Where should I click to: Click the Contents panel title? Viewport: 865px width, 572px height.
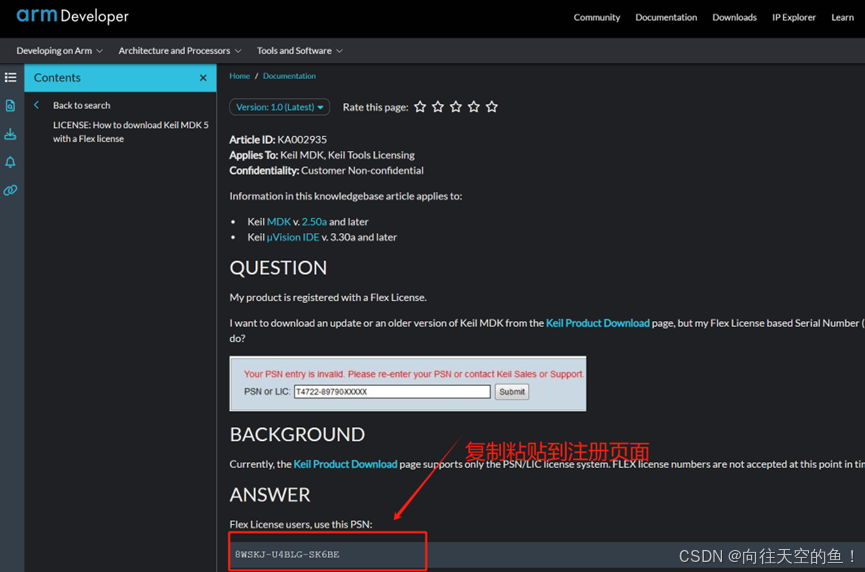[x=57, y=78]
